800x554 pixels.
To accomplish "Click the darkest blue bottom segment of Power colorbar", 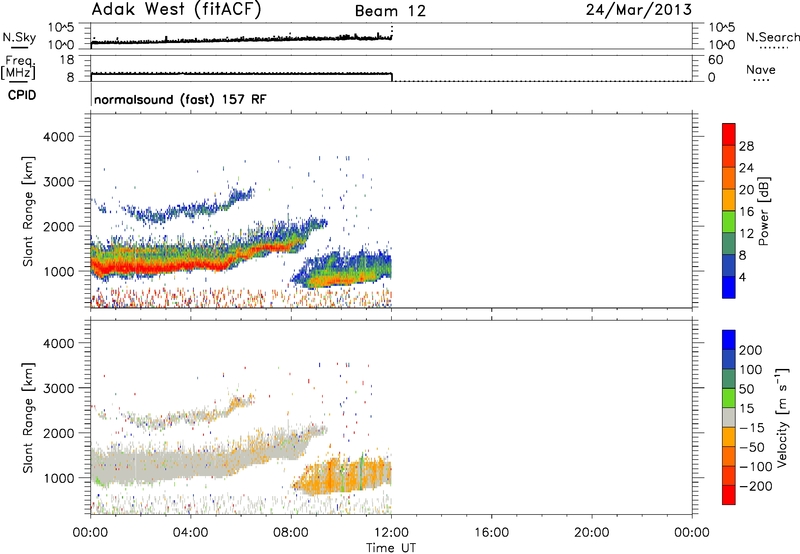I will coord(729,287).
